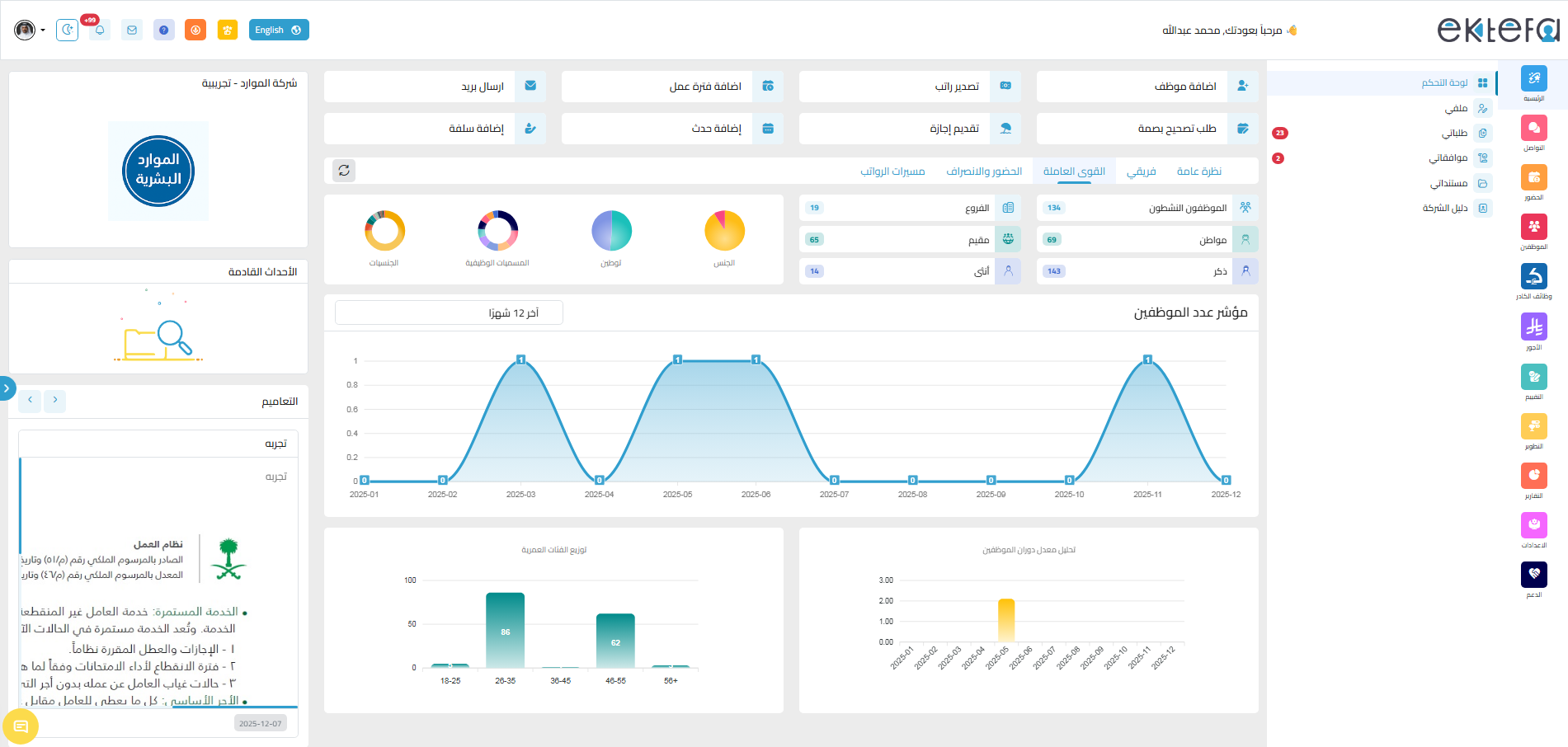Click the 46-55 age bar showing 62
1568x747 pixels.
tap(615, 641)
